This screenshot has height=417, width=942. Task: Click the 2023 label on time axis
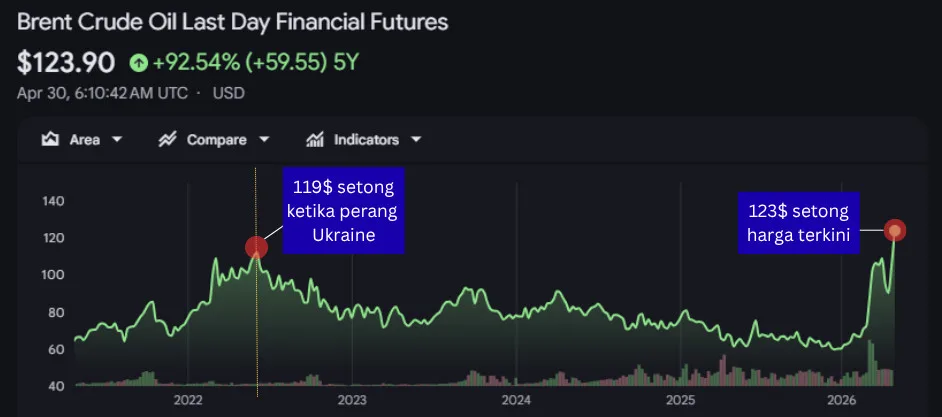[352, 400]
